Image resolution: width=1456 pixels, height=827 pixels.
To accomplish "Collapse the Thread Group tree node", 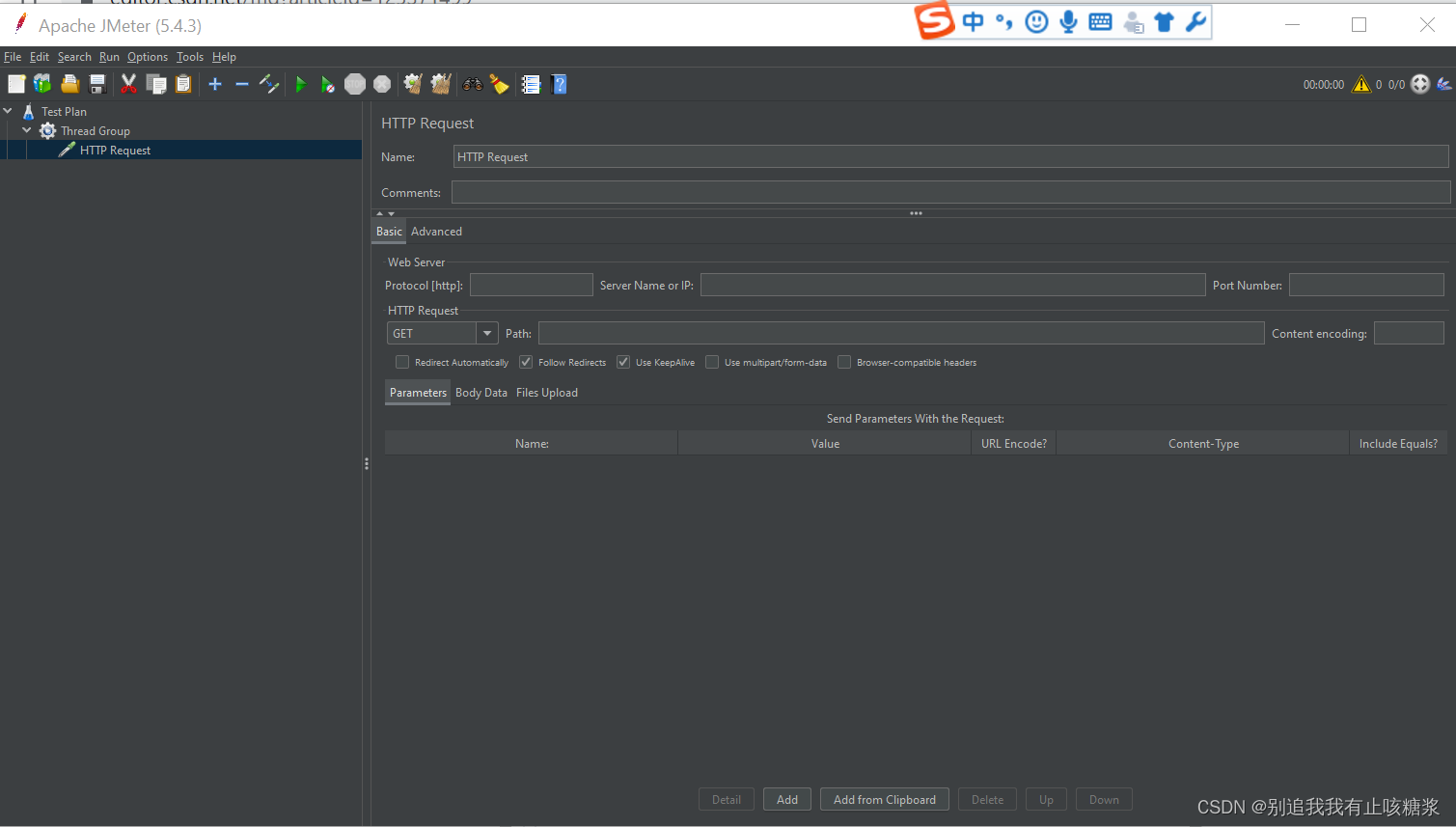I will click(x=27, y=130).
